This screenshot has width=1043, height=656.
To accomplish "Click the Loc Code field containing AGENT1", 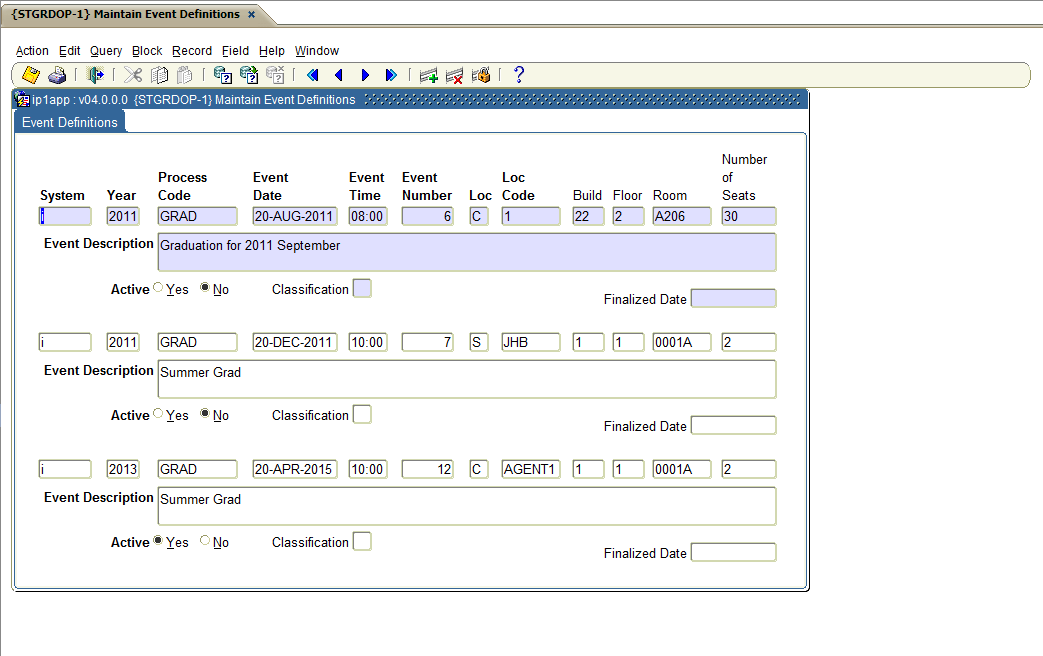I will tap(530, 469).
